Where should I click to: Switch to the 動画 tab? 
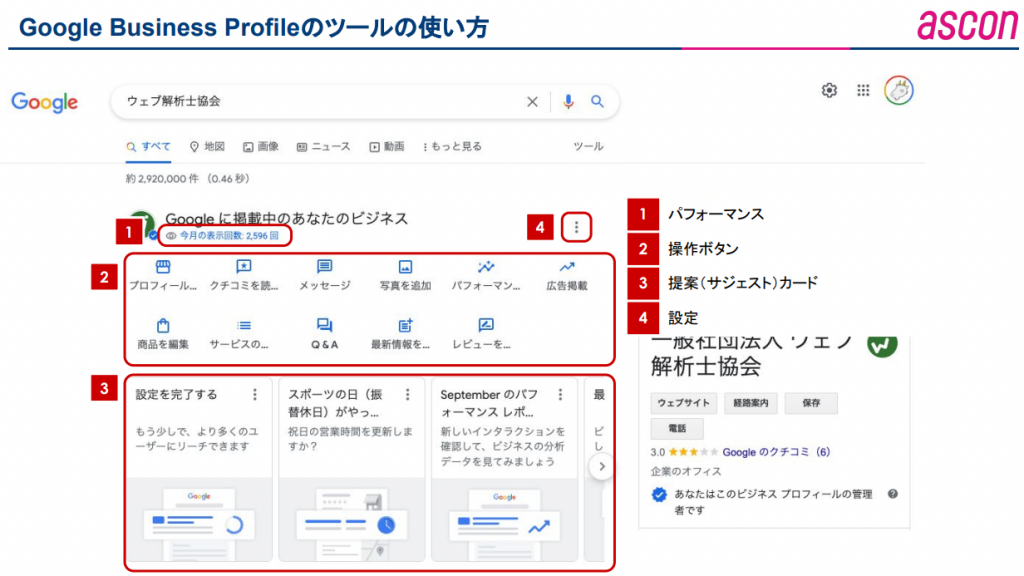coord(387,146)
